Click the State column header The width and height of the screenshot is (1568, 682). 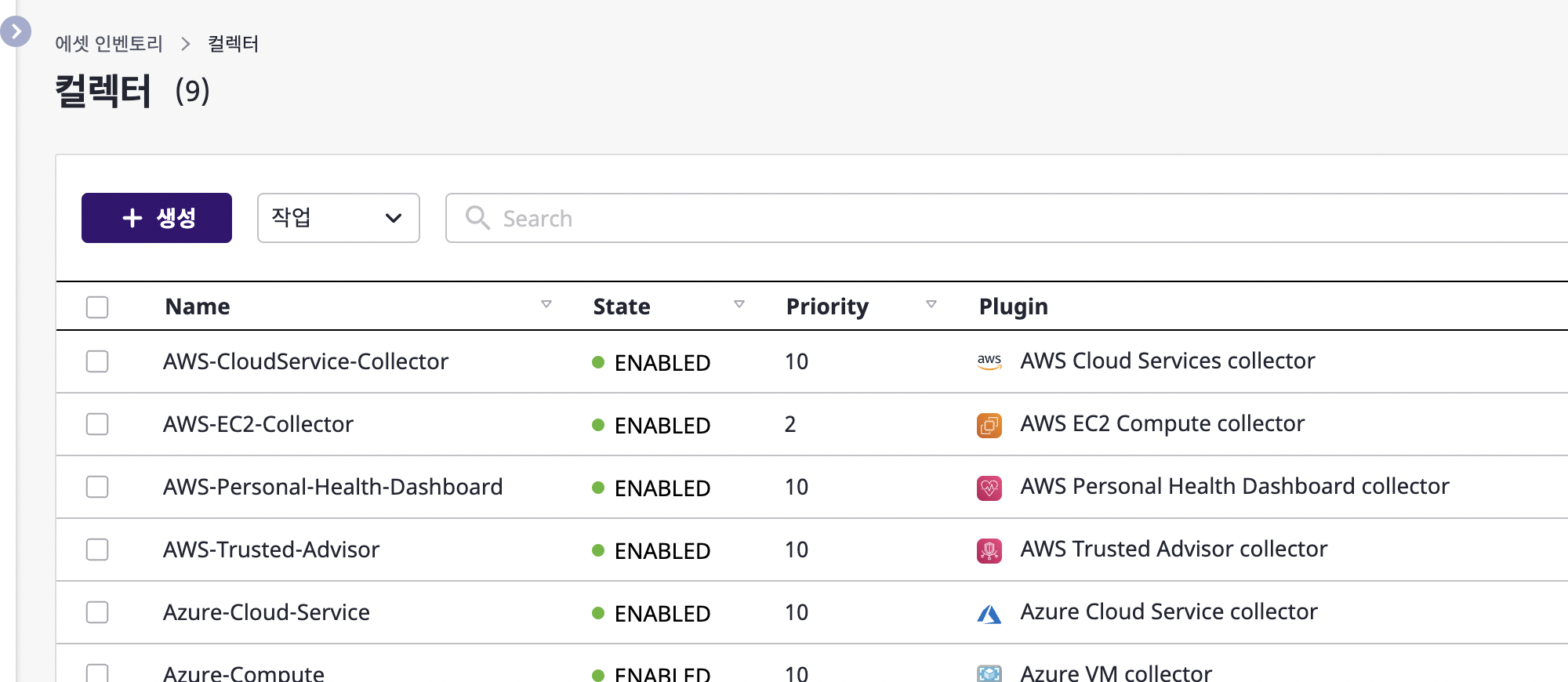(622, 307)
